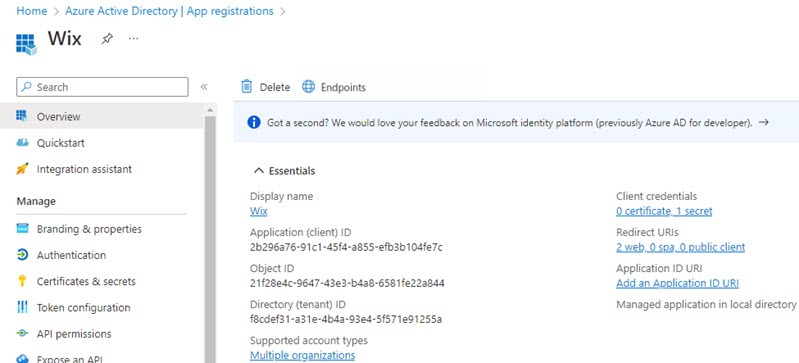
Task: Click the Delete trash can icon
Action: (x=247, y=87)
